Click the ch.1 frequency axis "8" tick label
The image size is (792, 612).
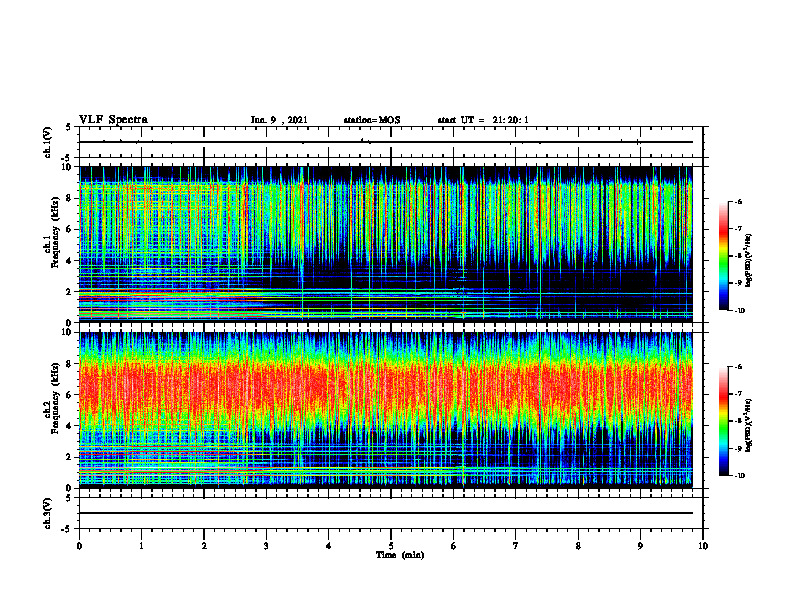(70, 198)
